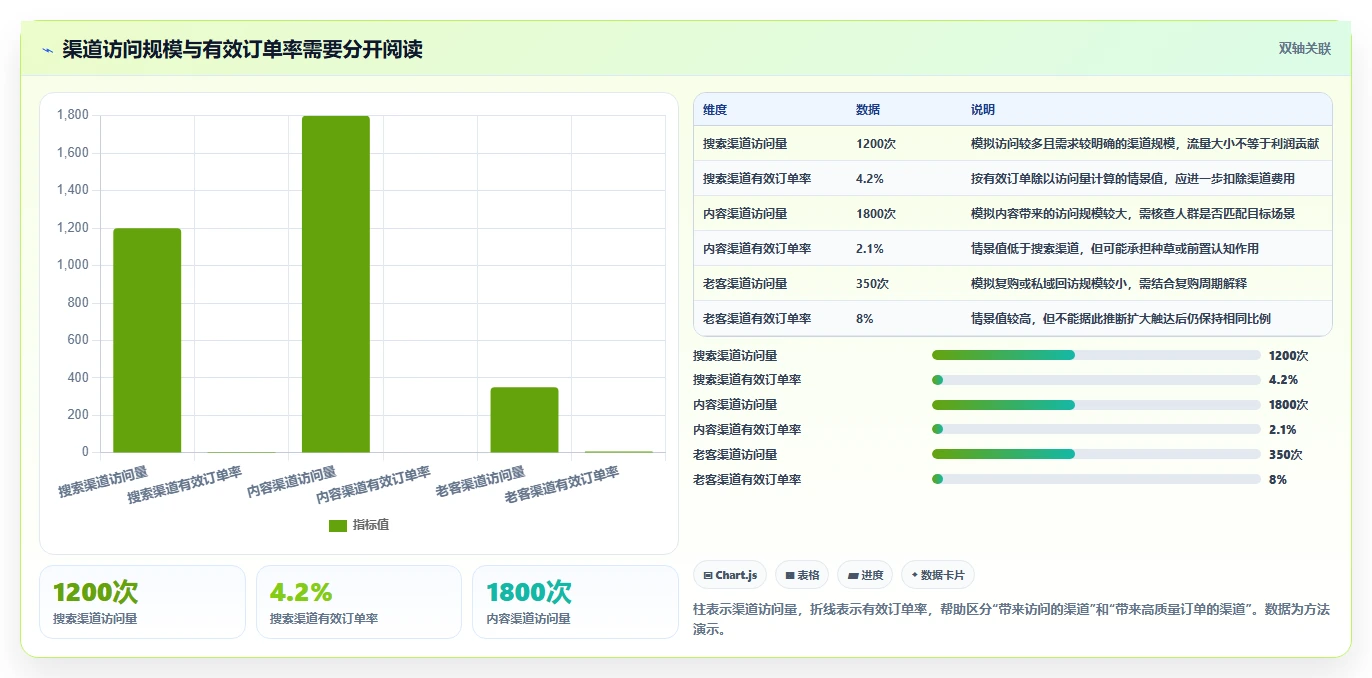This screenshot has width=1372, height=678.
Task: Select the 4.2% cell in the table
Action: click(x=870, y=179)
